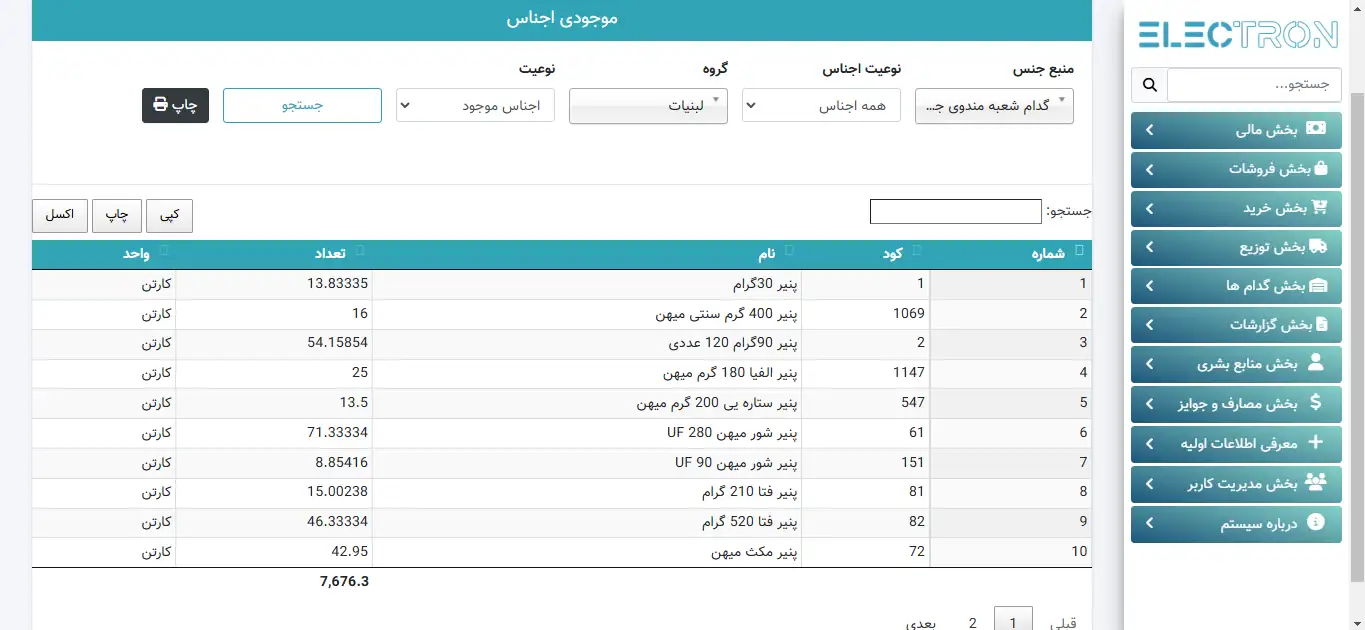Click the warehouse icon of بخش گدام ها
The image size is (1365, 630).
coord(1318,286)
